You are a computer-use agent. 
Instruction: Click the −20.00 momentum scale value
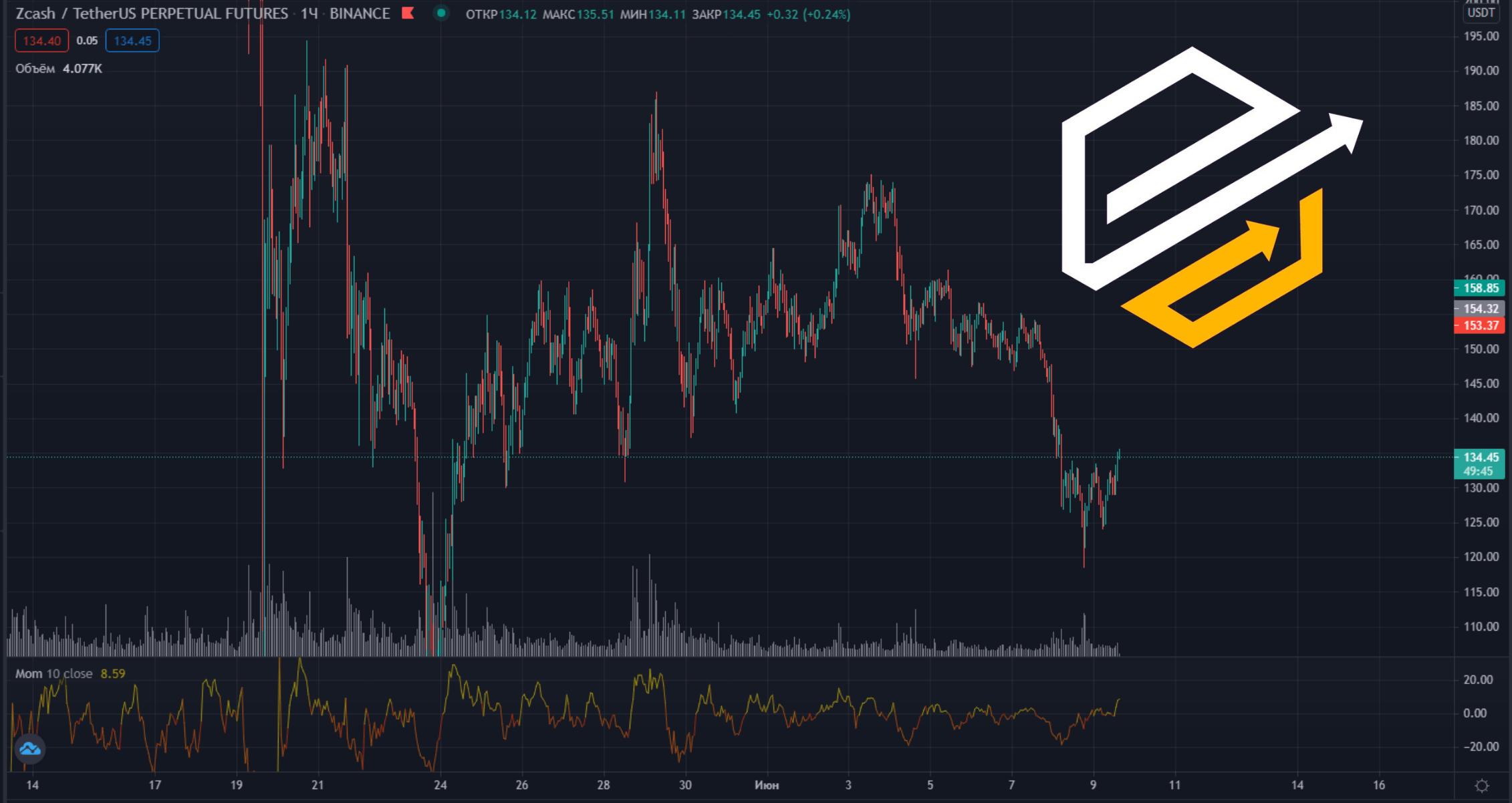click(x=1481, y=747)
